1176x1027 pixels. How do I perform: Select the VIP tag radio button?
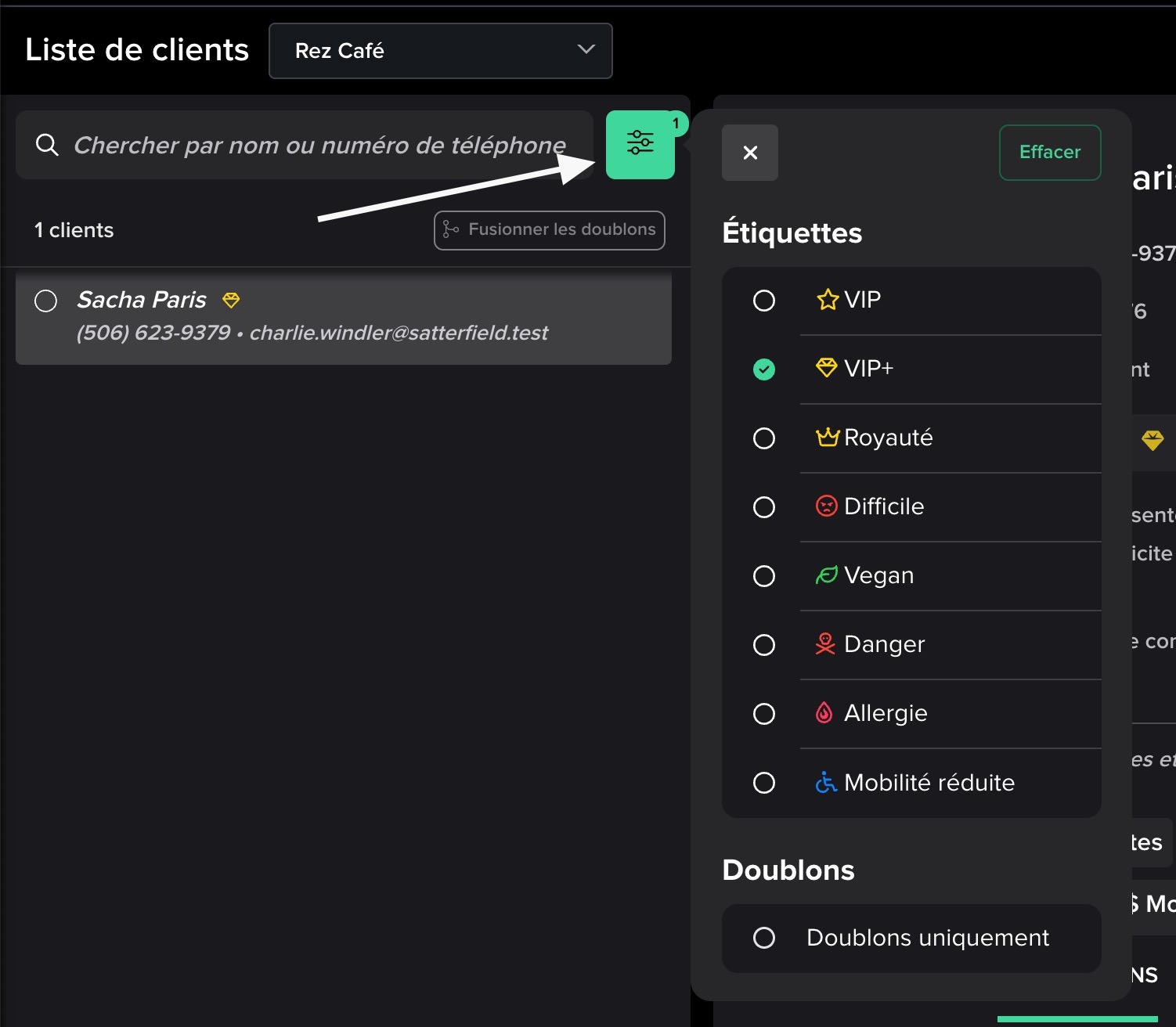[764, 301]
